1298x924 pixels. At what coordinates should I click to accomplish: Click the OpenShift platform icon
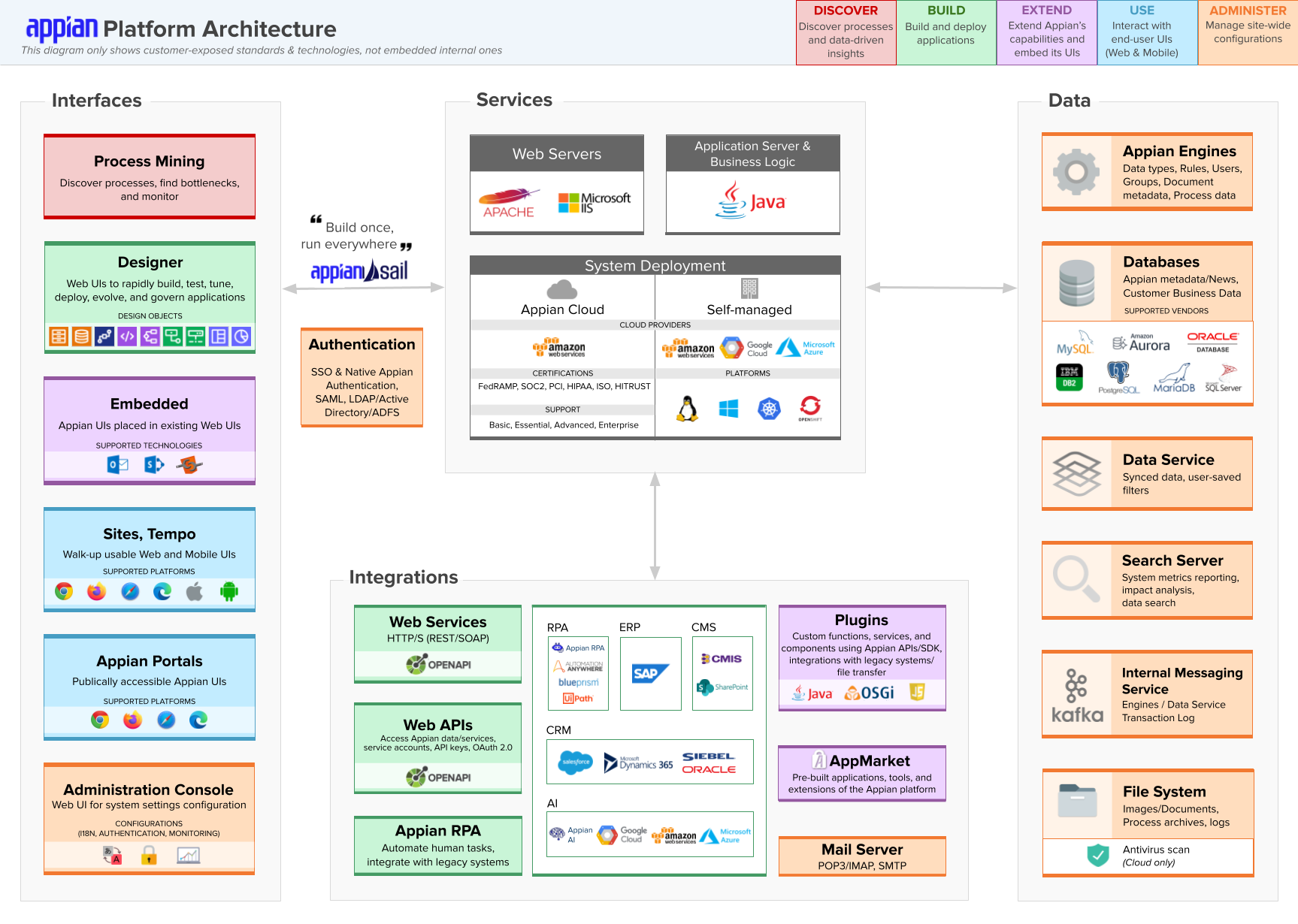[x=810, y=408]
